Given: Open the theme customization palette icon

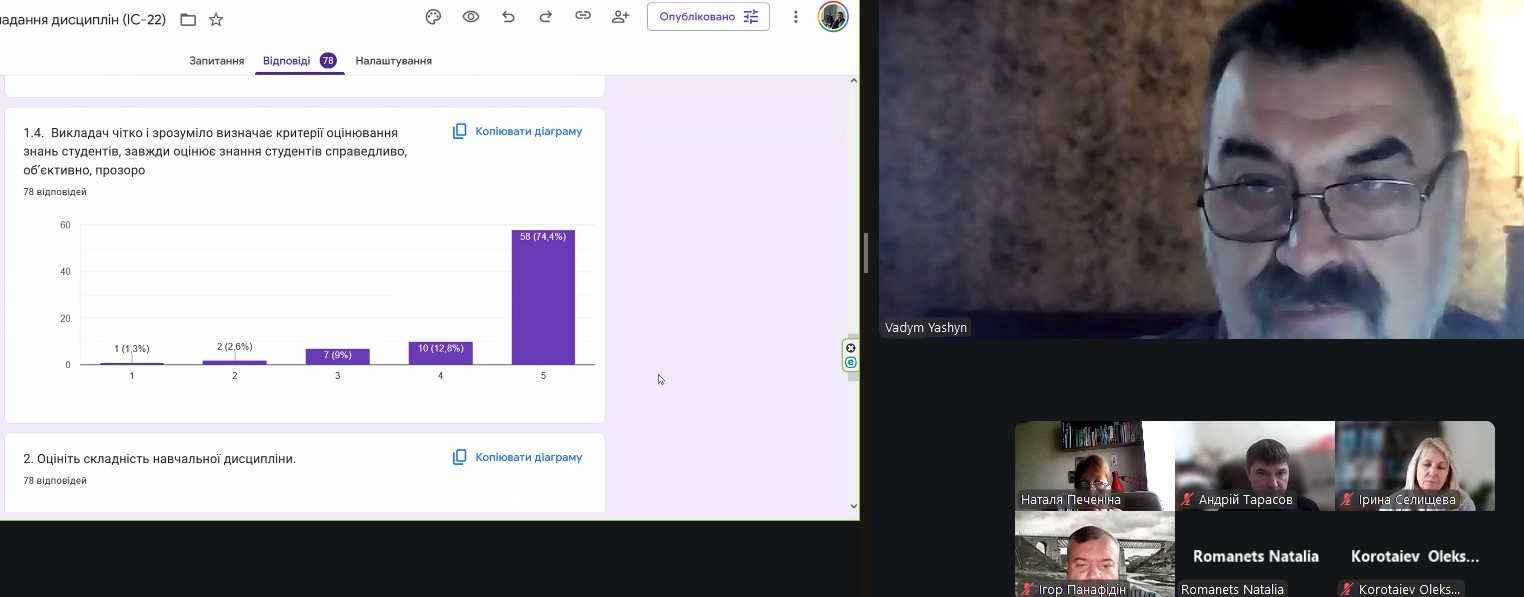Looking at the screenshot, I should click(433, 17).
